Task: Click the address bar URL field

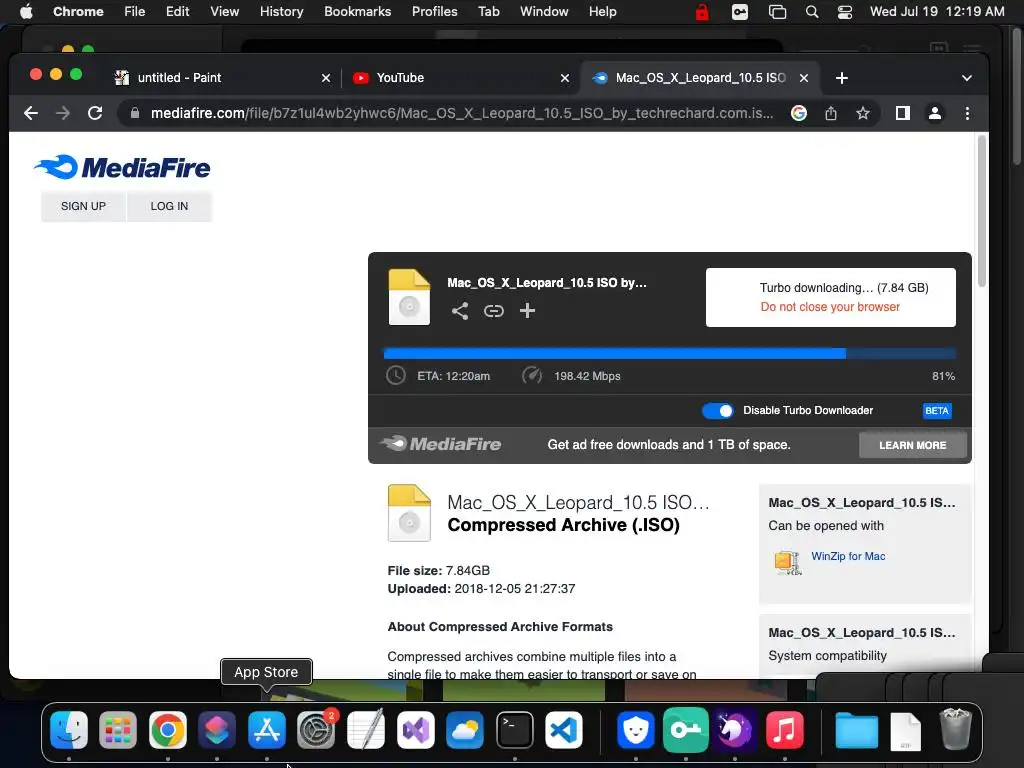Action: 462,113
